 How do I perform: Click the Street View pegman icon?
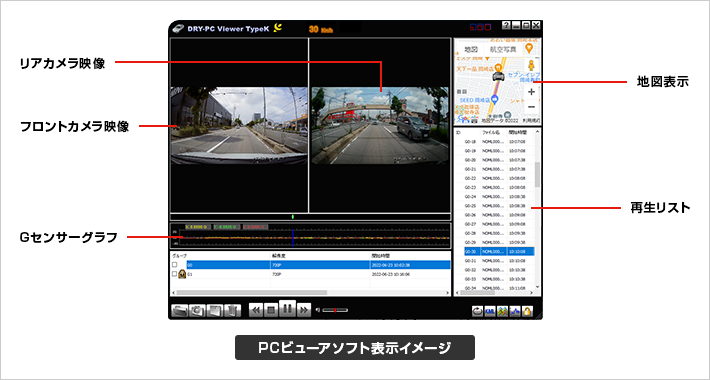tap(531, 64)
